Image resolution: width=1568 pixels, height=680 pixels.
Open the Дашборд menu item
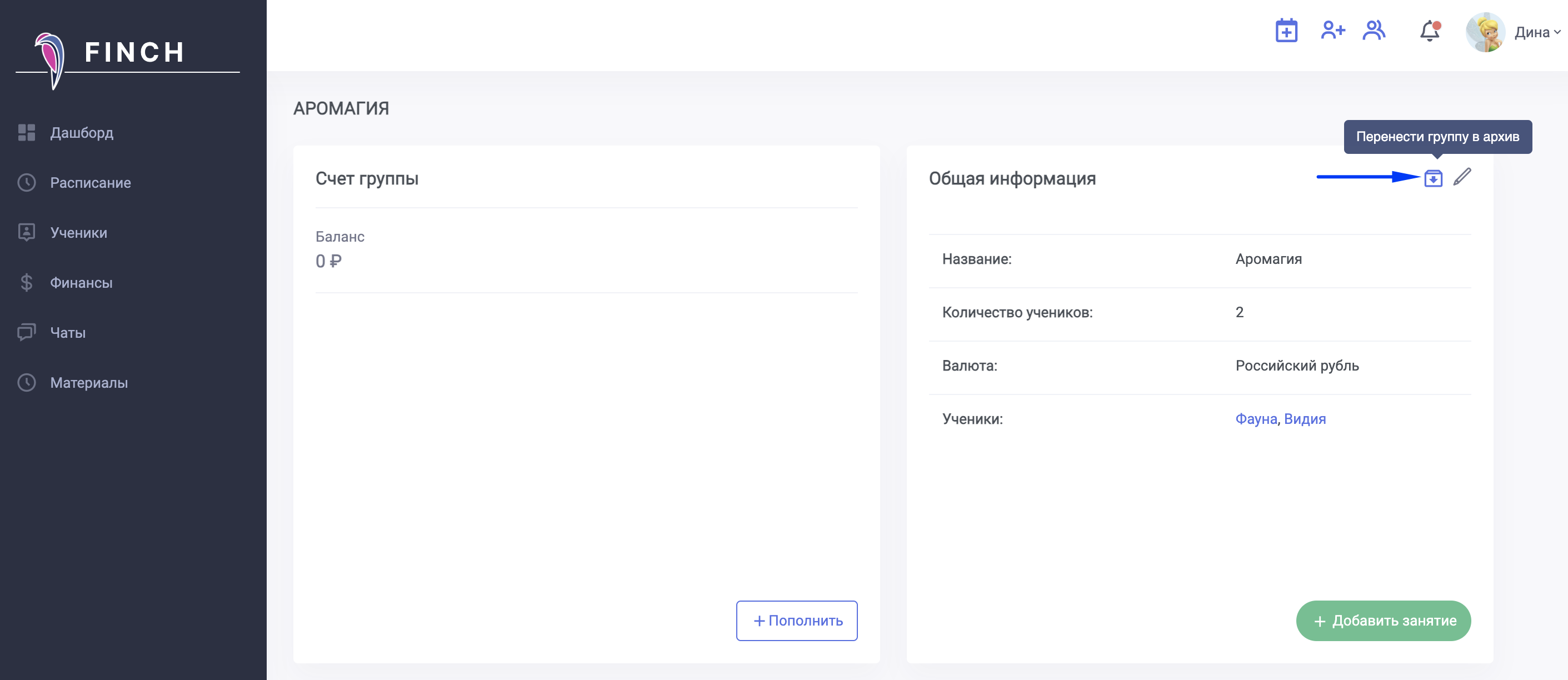tap(82, 133)
